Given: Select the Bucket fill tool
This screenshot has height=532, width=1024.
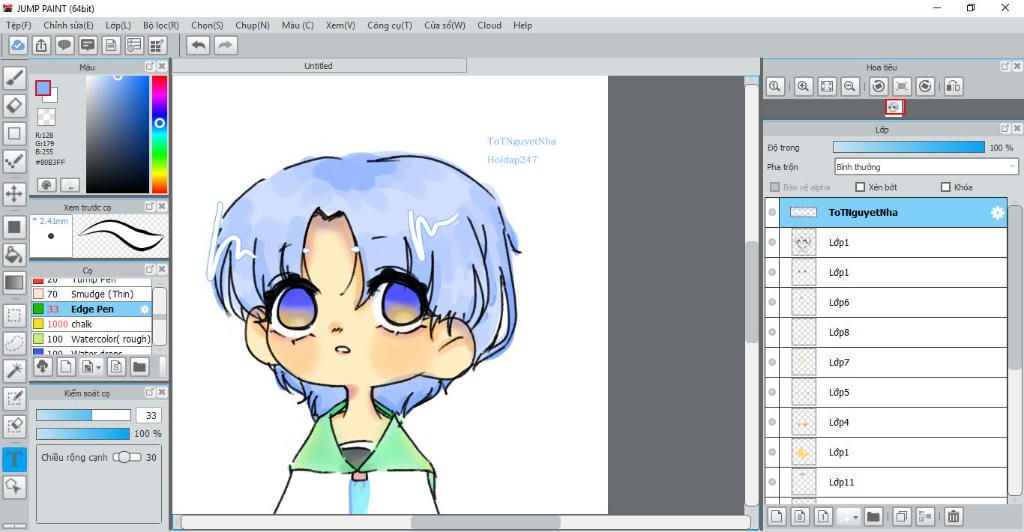Looking at the screenshot, I should tap(14, 255).
